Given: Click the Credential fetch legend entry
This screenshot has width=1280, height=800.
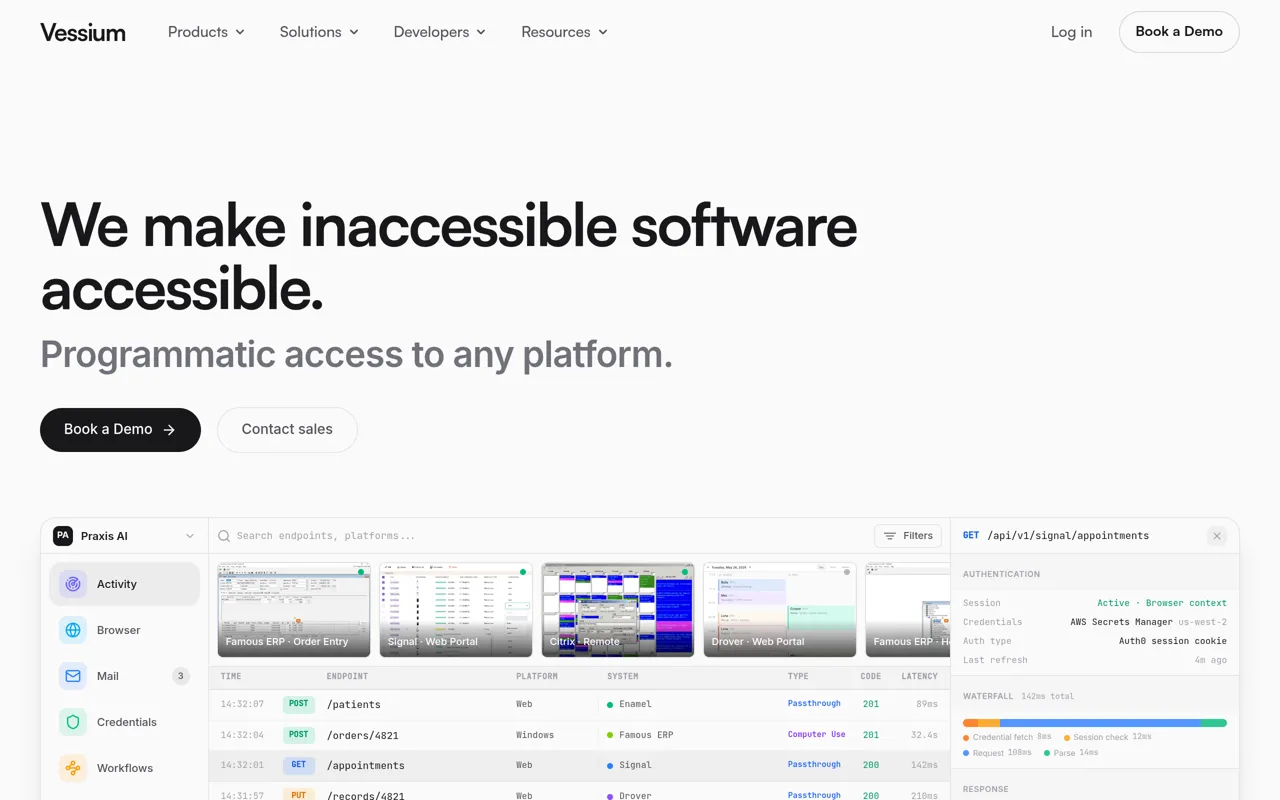Looking at the screenshot, I should pyautogui.click(x=1007, y=737).
